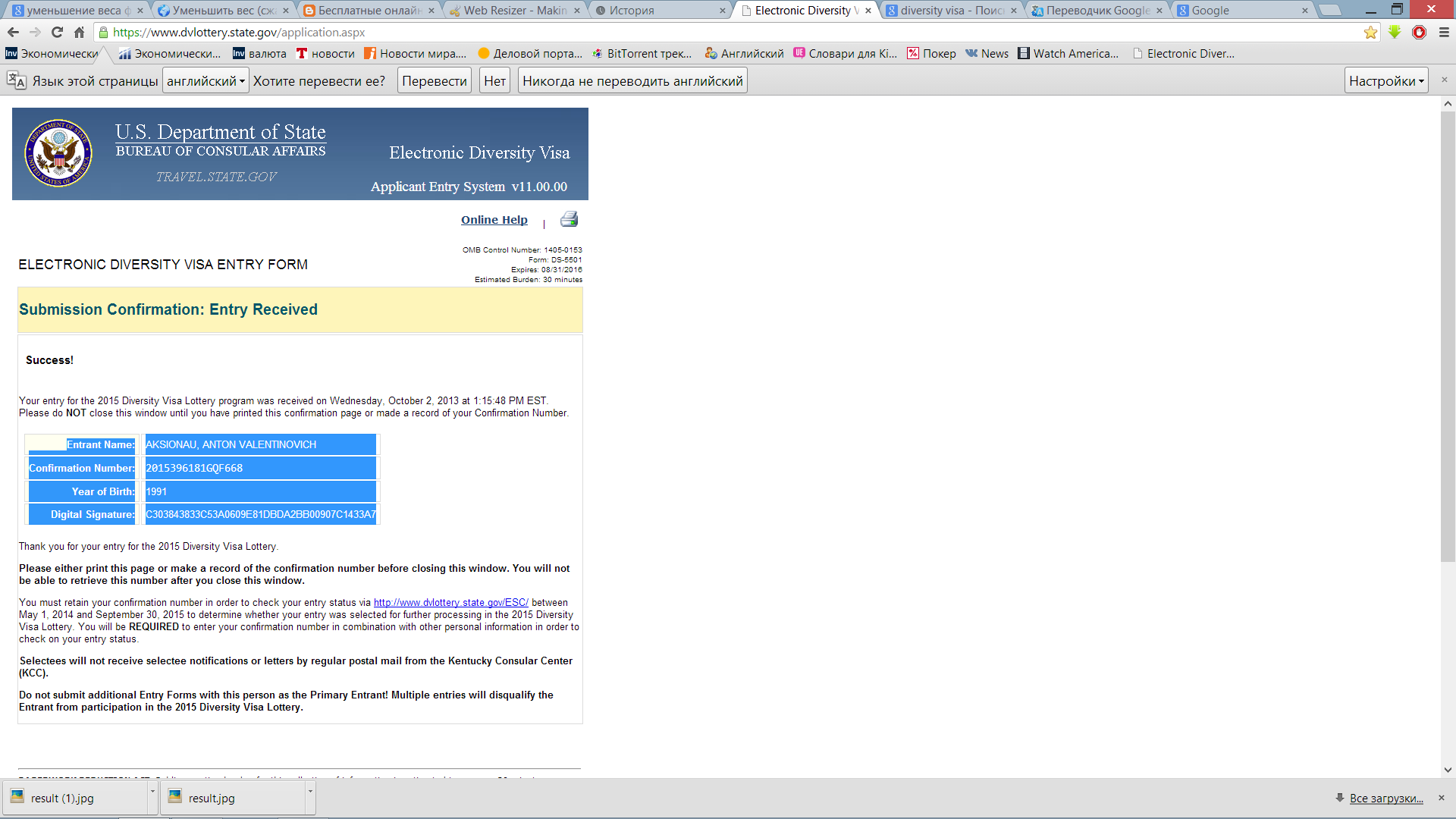Click the address bar URL field
Screen dimensions: 1456x819
[728, 33]
